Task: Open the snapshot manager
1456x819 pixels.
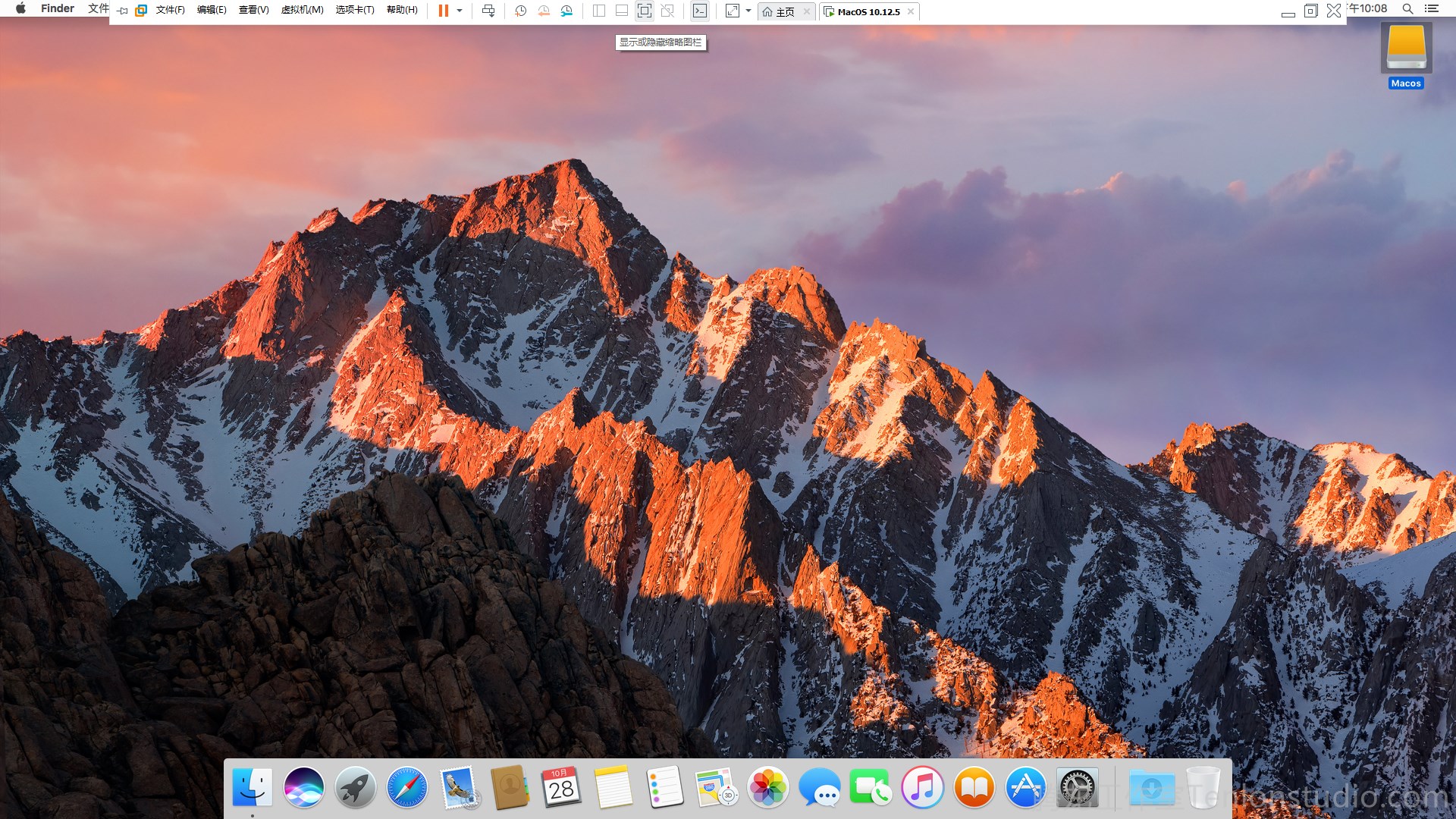Action: point(566,11)
